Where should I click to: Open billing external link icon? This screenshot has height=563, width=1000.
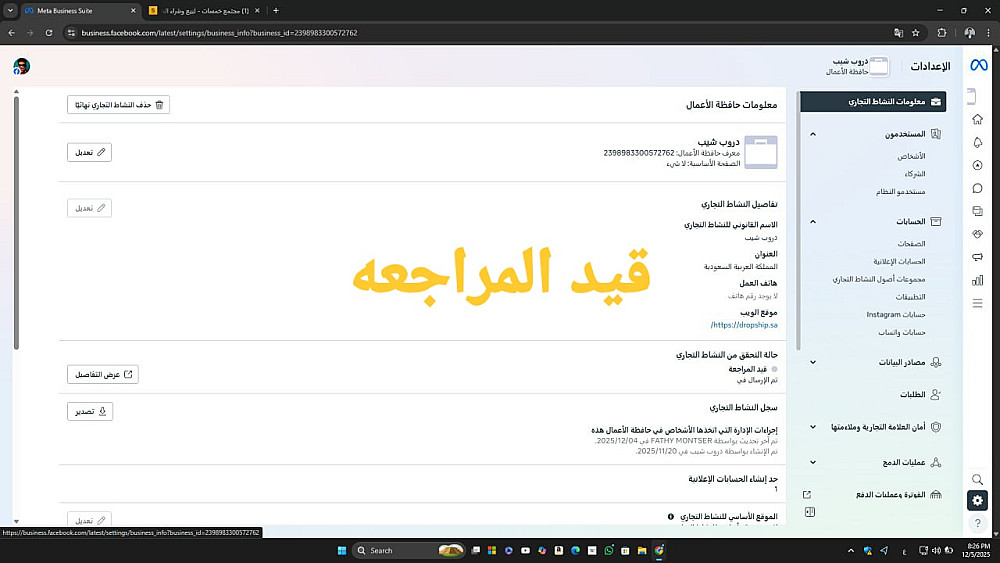tap(807, 495)
